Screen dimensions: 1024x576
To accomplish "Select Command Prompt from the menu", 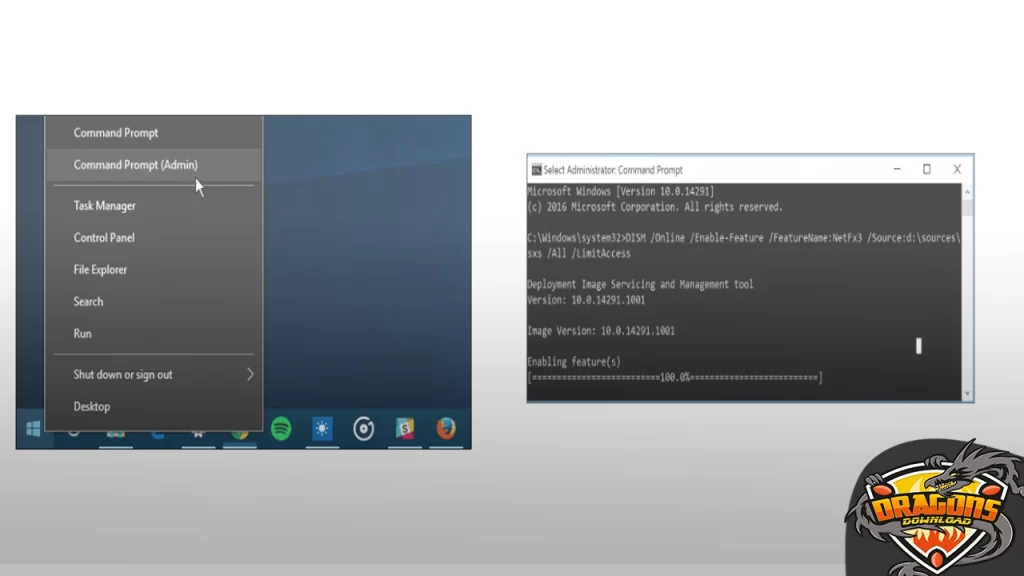I will 116,133.
